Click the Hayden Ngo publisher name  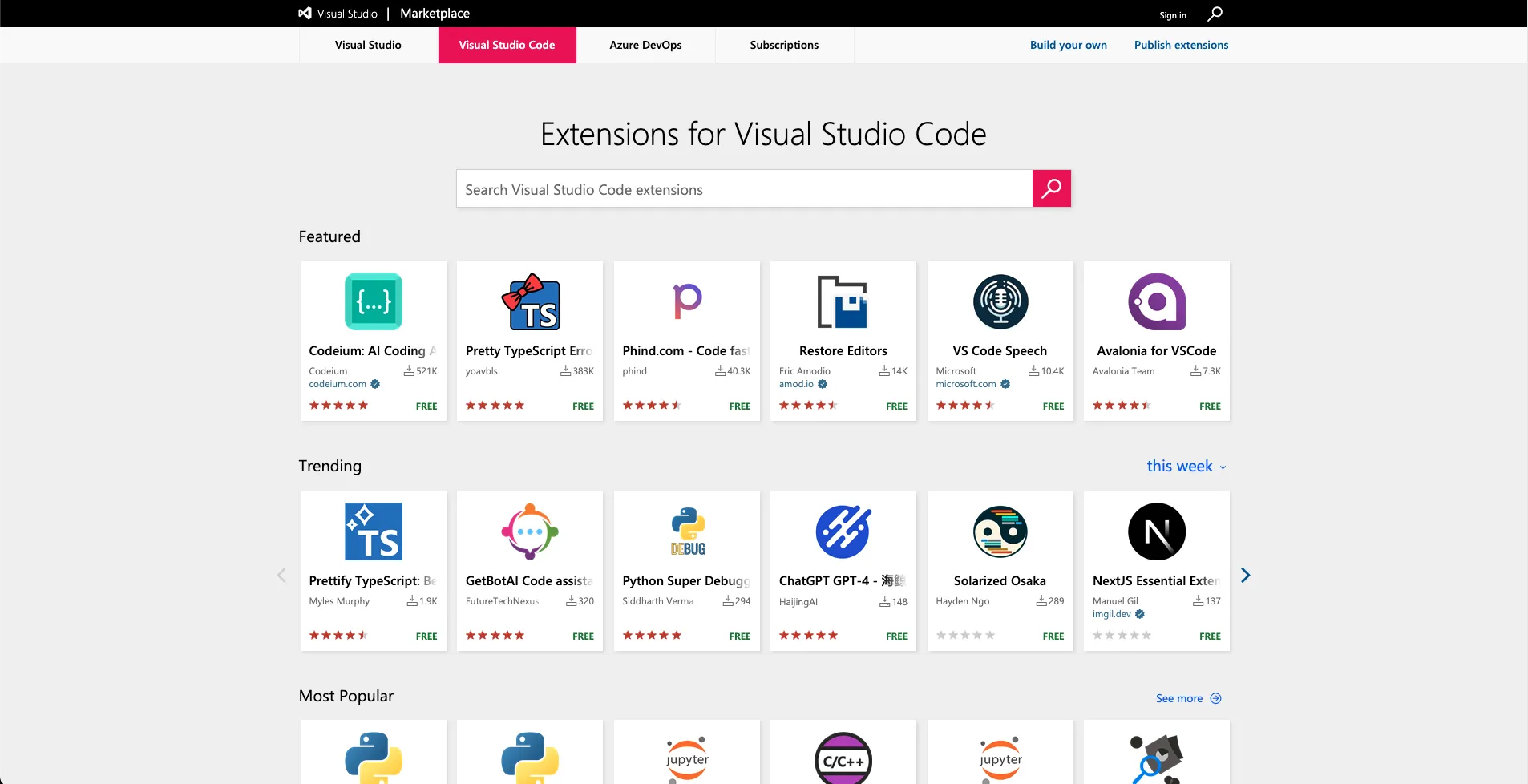[962, 601]
